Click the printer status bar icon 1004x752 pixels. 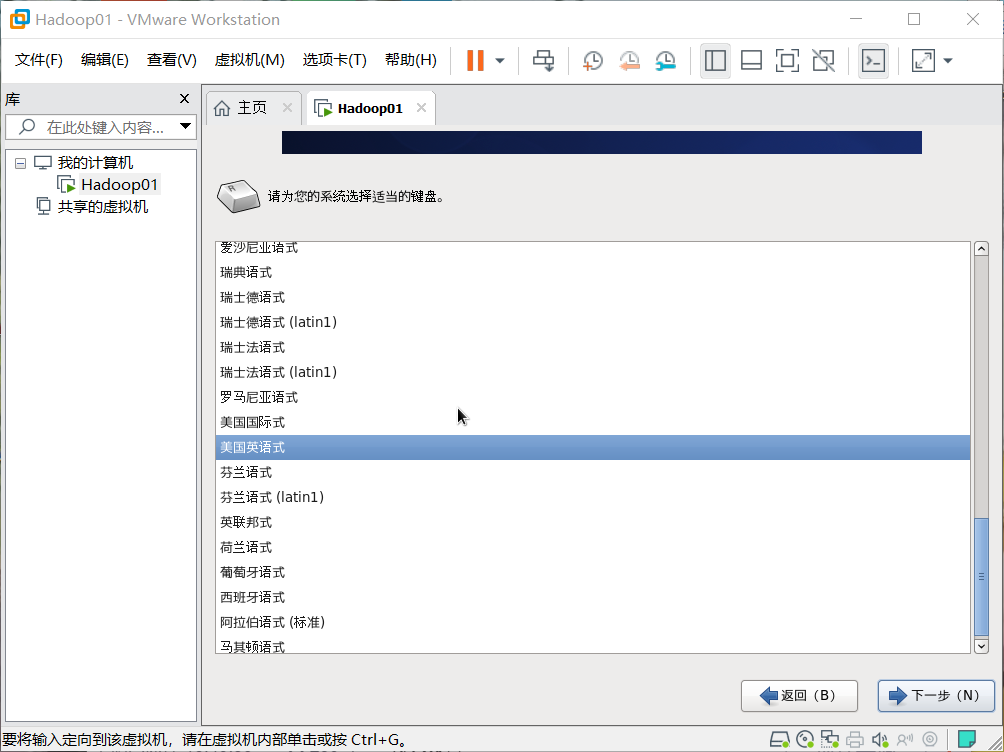[855, 740]
